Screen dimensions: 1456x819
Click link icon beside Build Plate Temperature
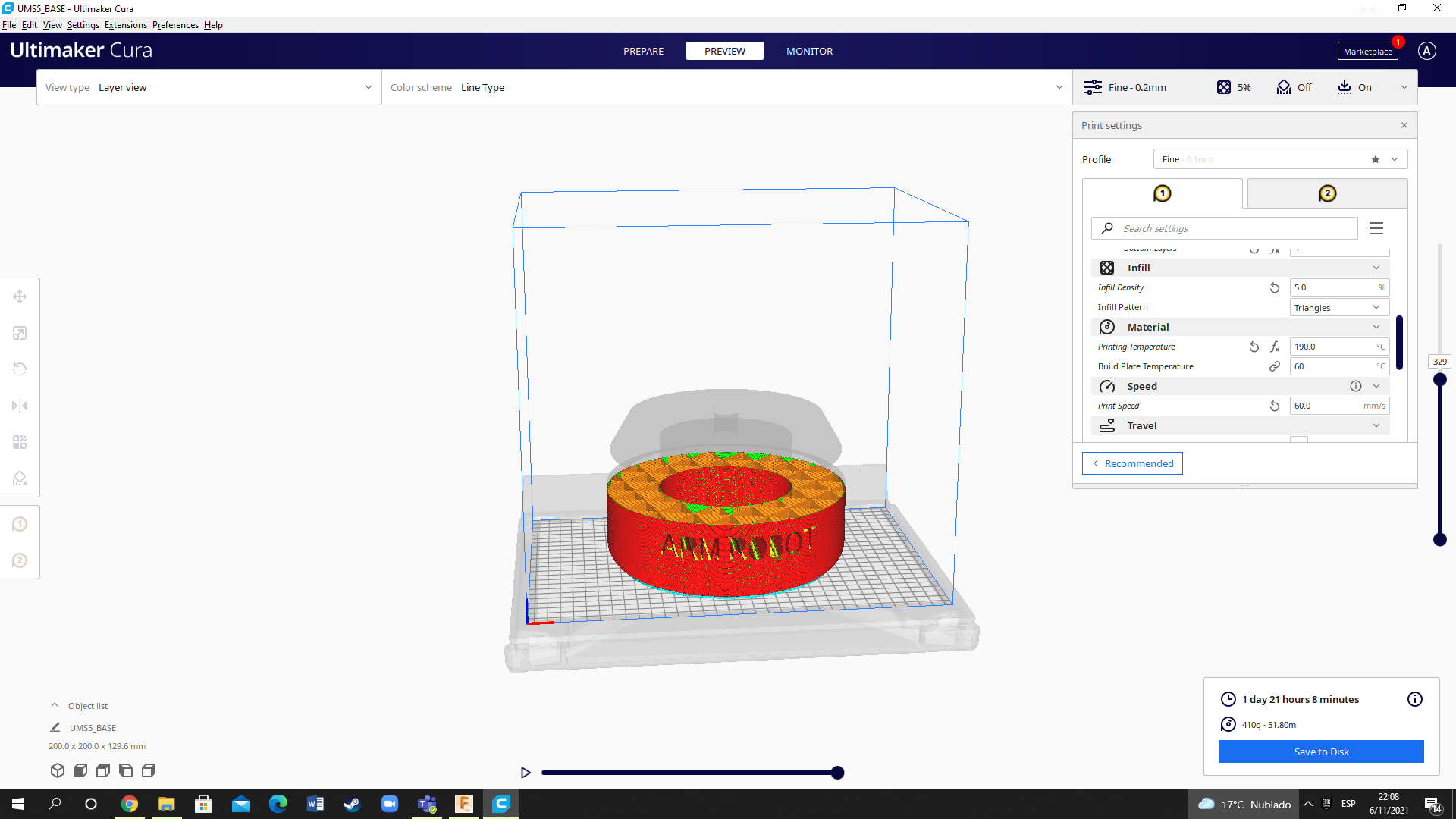pyautogui.click(x=1275, y=366)
